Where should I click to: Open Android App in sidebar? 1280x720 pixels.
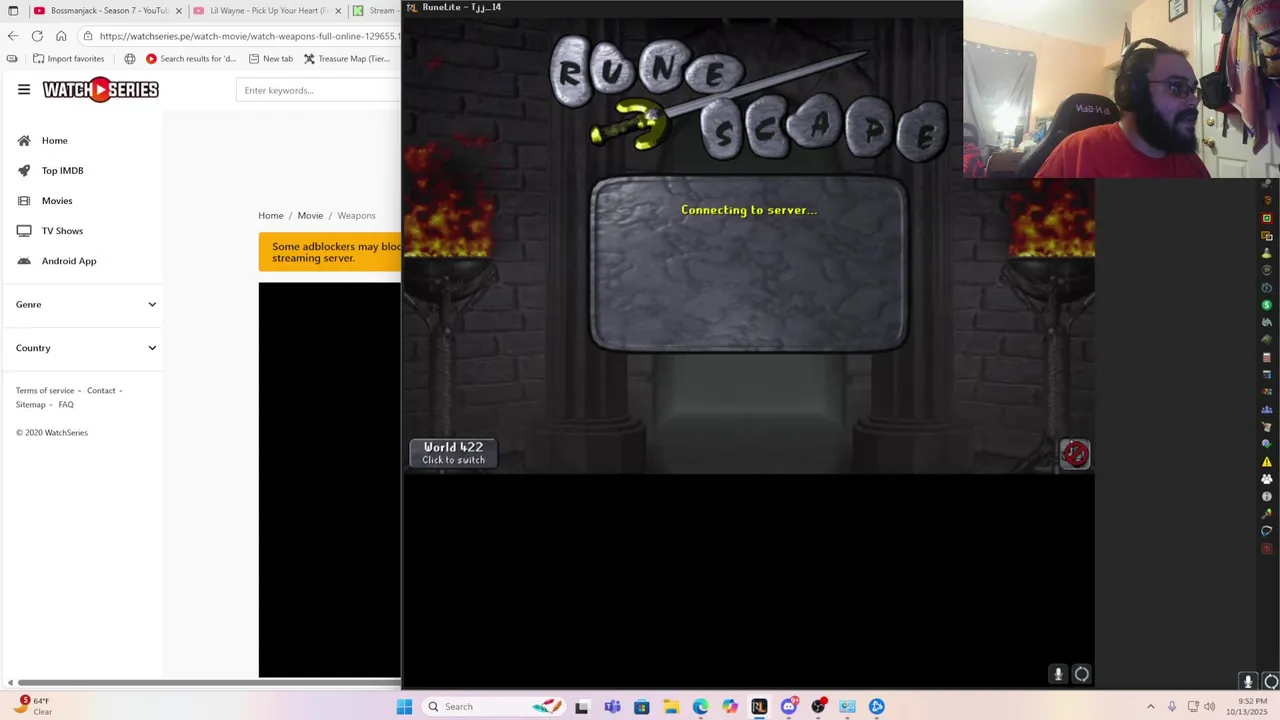(x=69, y=261)
